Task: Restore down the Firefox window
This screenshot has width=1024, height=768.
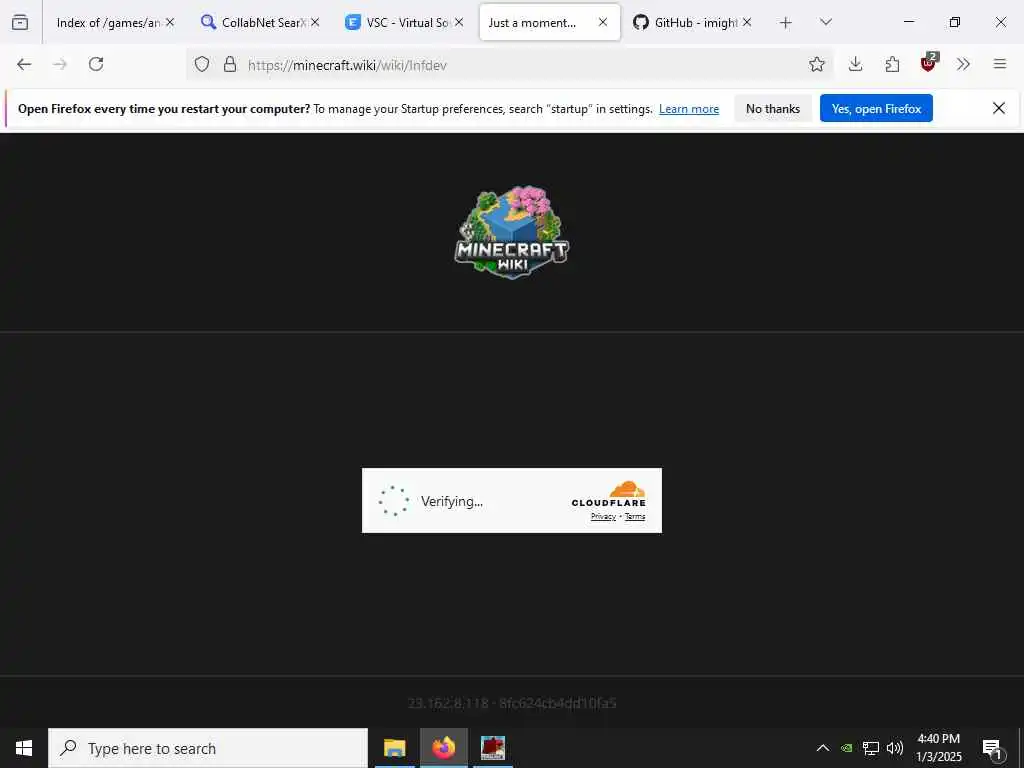Action: click(955, 22)
